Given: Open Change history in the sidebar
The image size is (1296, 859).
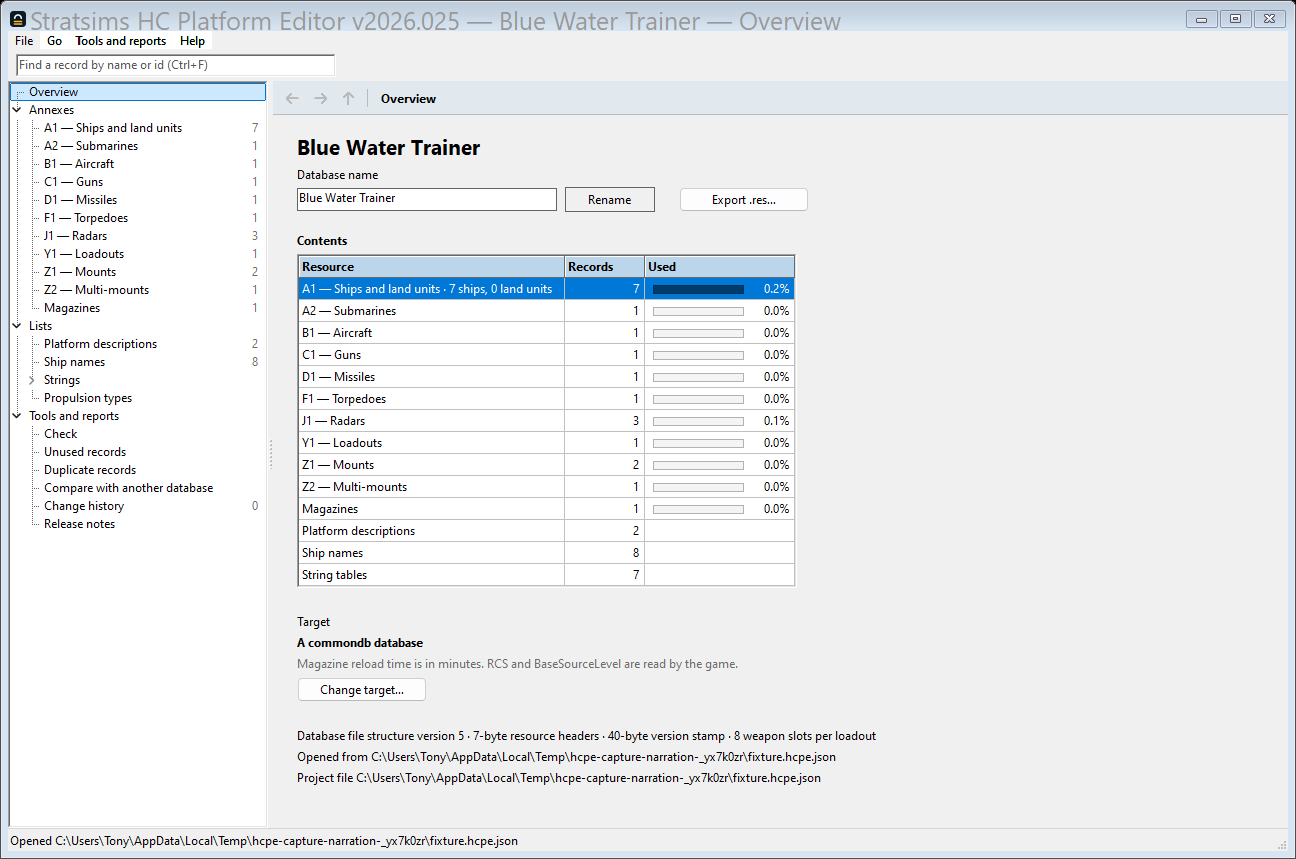Looking at the screenshot, I should (84, 506).
